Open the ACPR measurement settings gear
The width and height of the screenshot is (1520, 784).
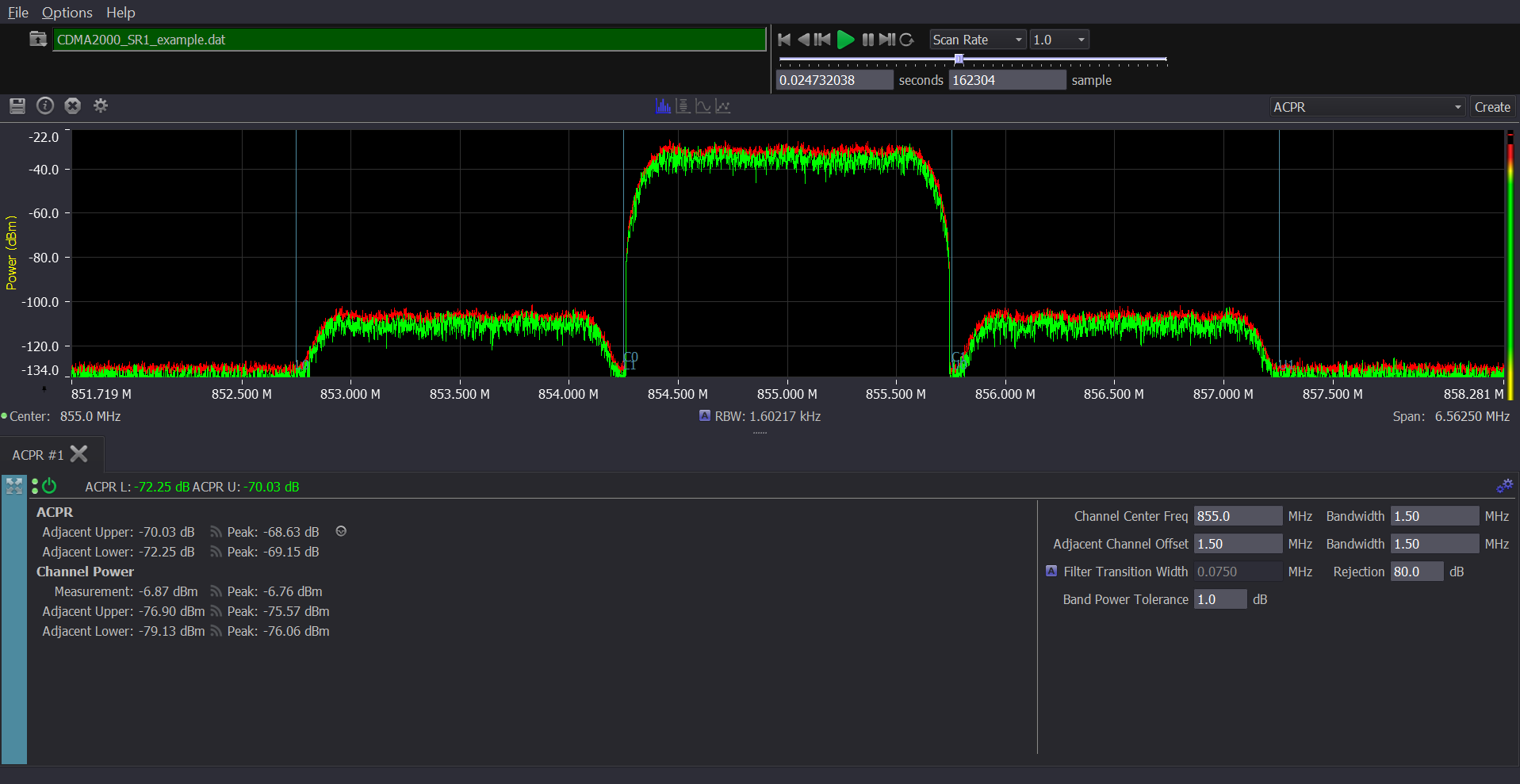point(1505,486)
